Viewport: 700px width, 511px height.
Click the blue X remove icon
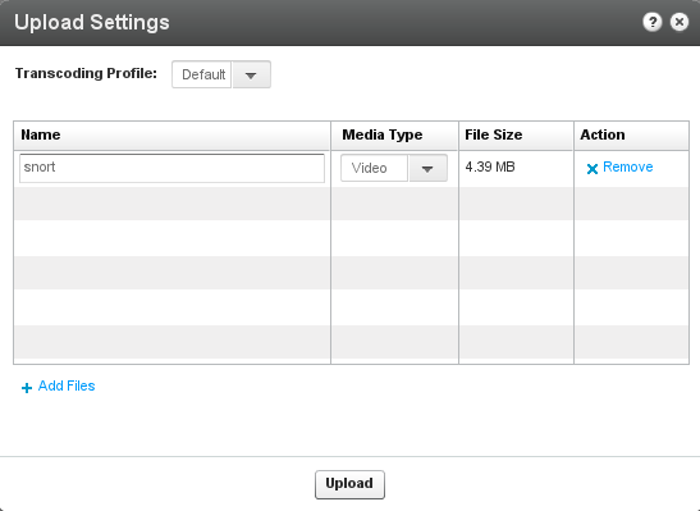pos(592,169)
